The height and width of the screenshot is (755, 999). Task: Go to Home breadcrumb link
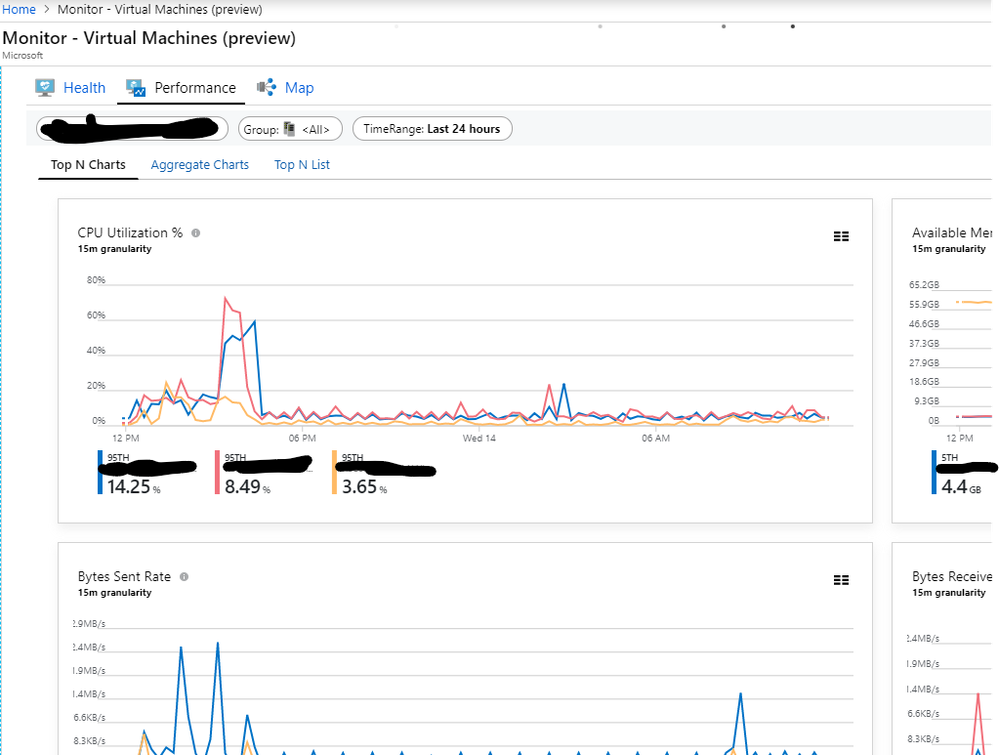tap(19, 10)
